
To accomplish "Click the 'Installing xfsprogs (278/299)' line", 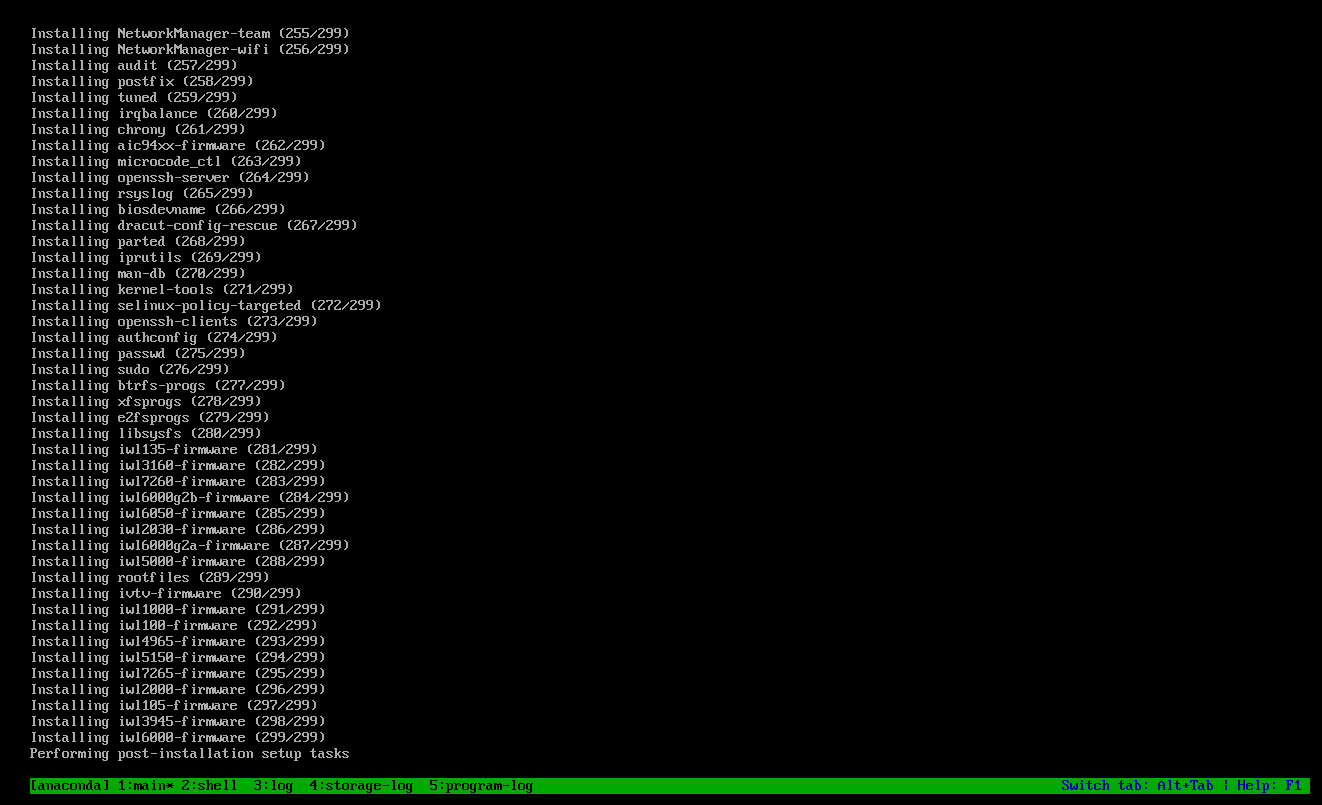I will [x=146, y=402].
